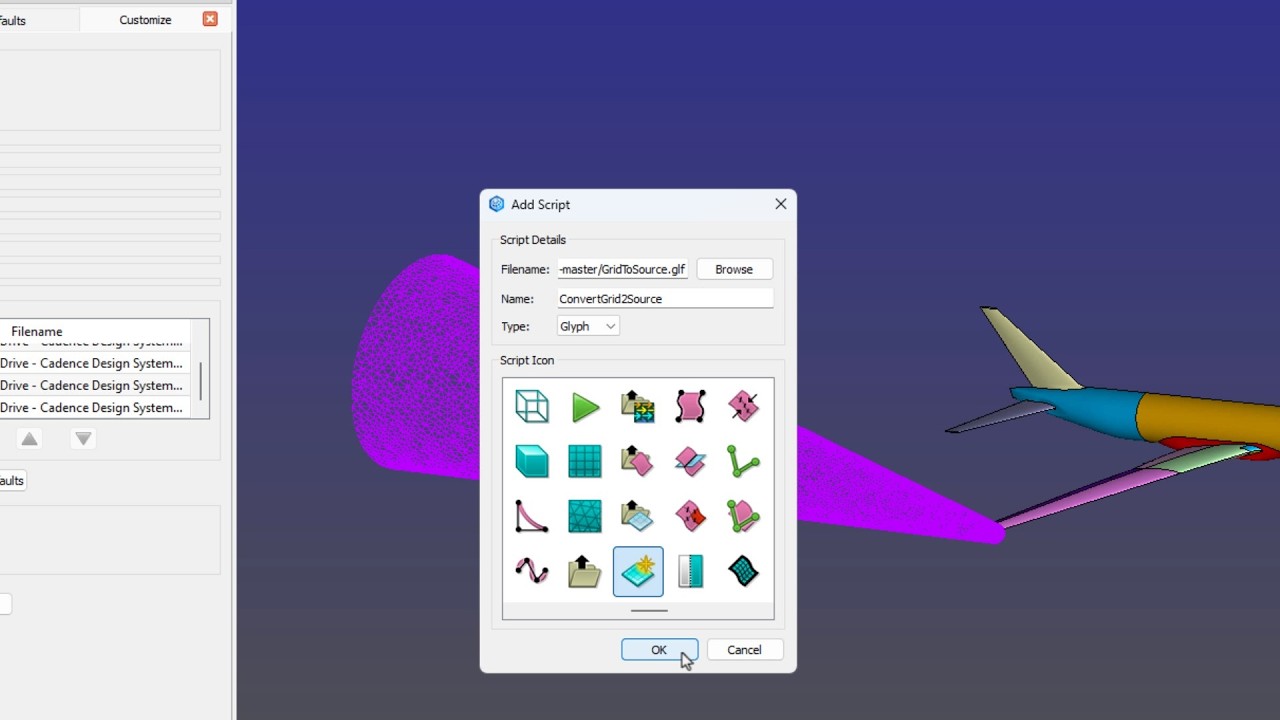The image size is (1280, 720).
Task: Cancel the Add Script dialog
Action: click(x=744, y=650)
